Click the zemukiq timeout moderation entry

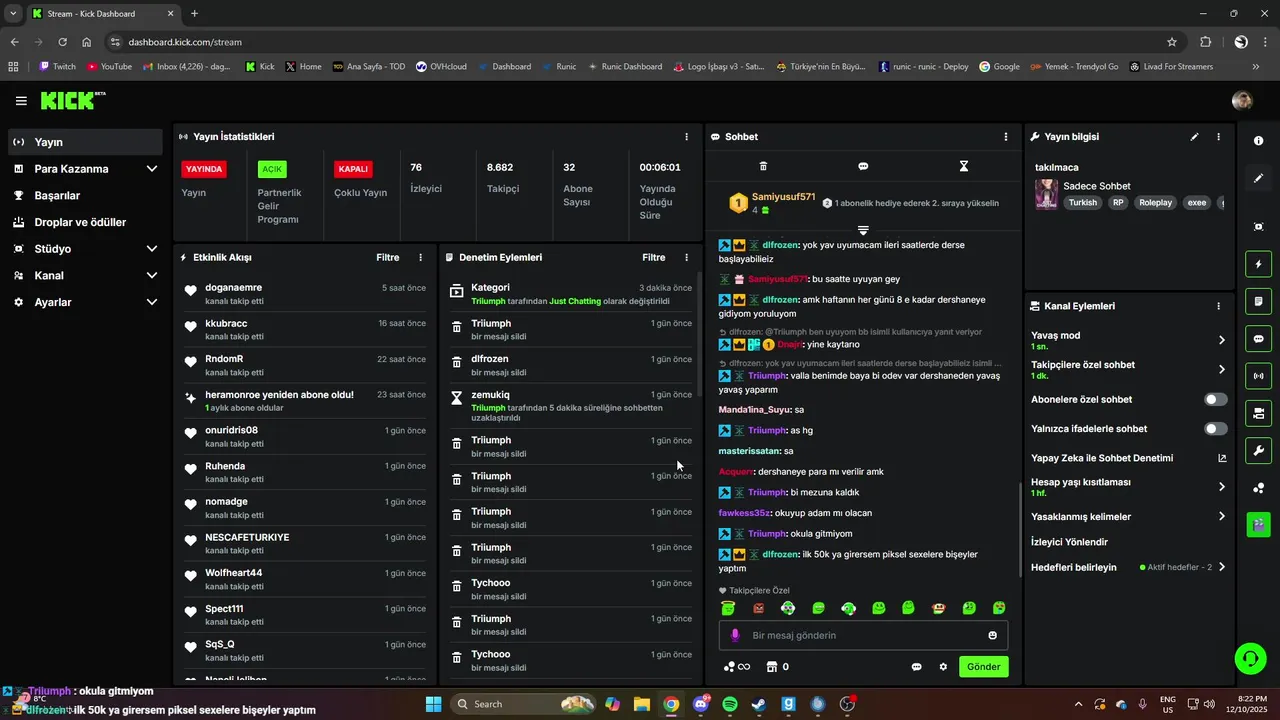coord(570,407)
